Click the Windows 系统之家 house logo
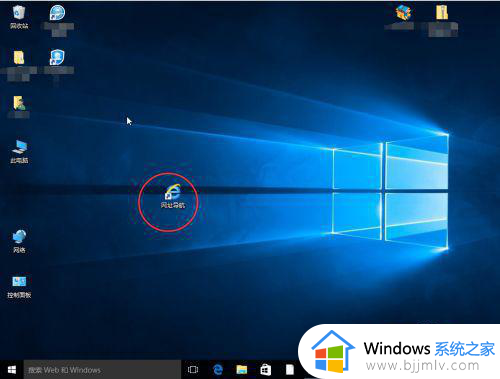This screenshot has height=379, width=500. [x=333, y=352]
